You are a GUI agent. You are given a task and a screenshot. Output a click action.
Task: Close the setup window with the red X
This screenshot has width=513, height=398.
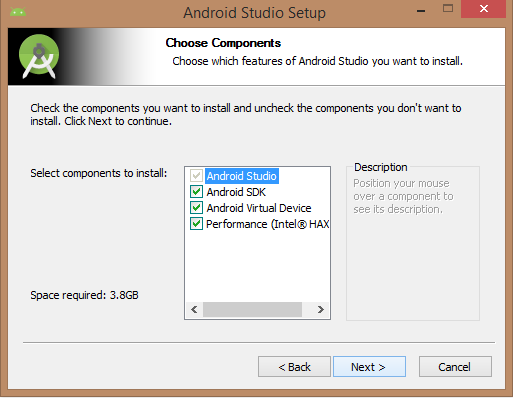click(x=483, y=9)
